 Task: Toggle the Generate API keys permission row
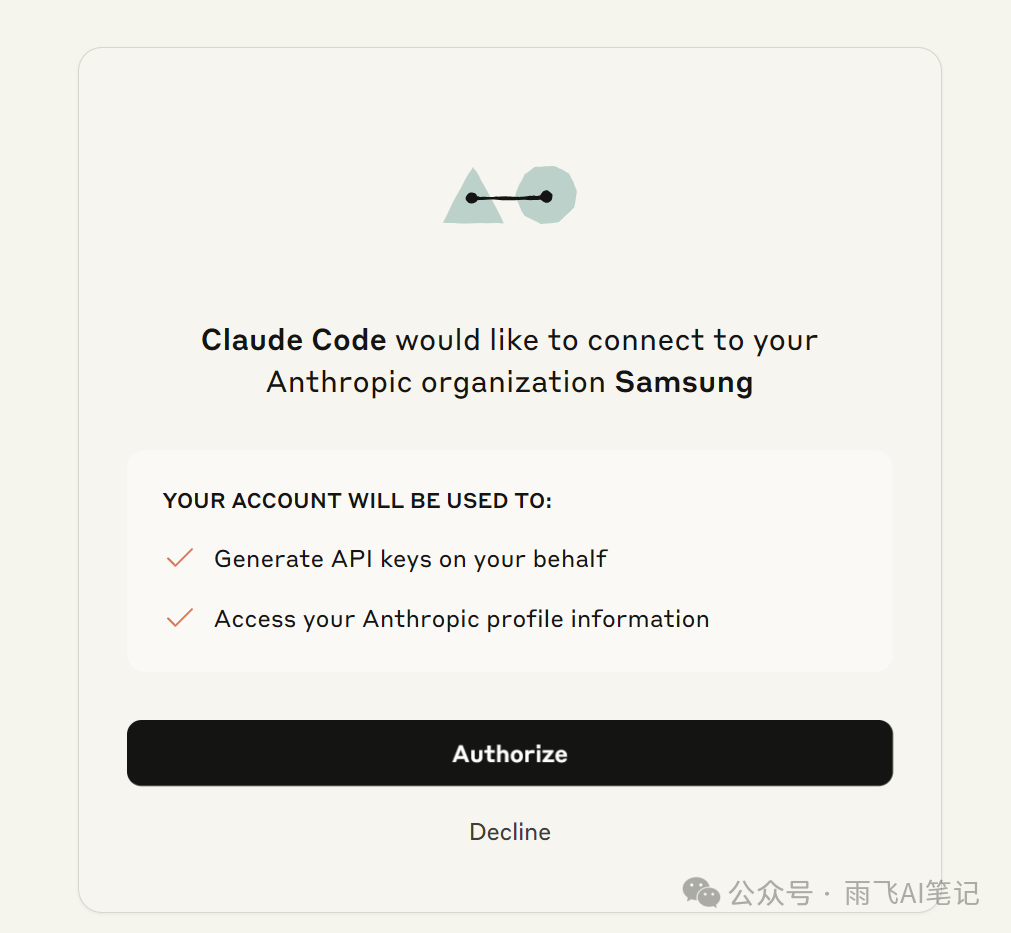(410, 559)
